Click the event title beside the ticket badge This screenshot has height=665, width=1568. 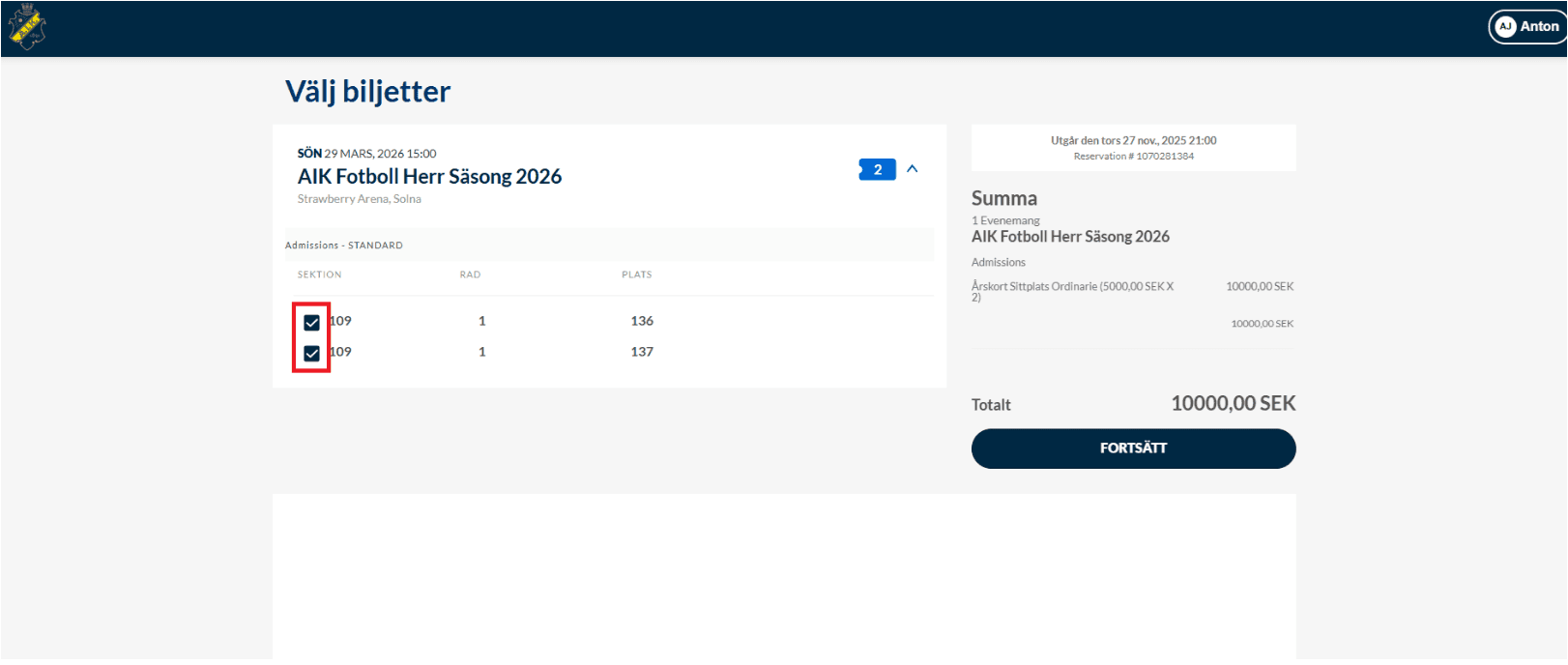[x=429, y=177]
